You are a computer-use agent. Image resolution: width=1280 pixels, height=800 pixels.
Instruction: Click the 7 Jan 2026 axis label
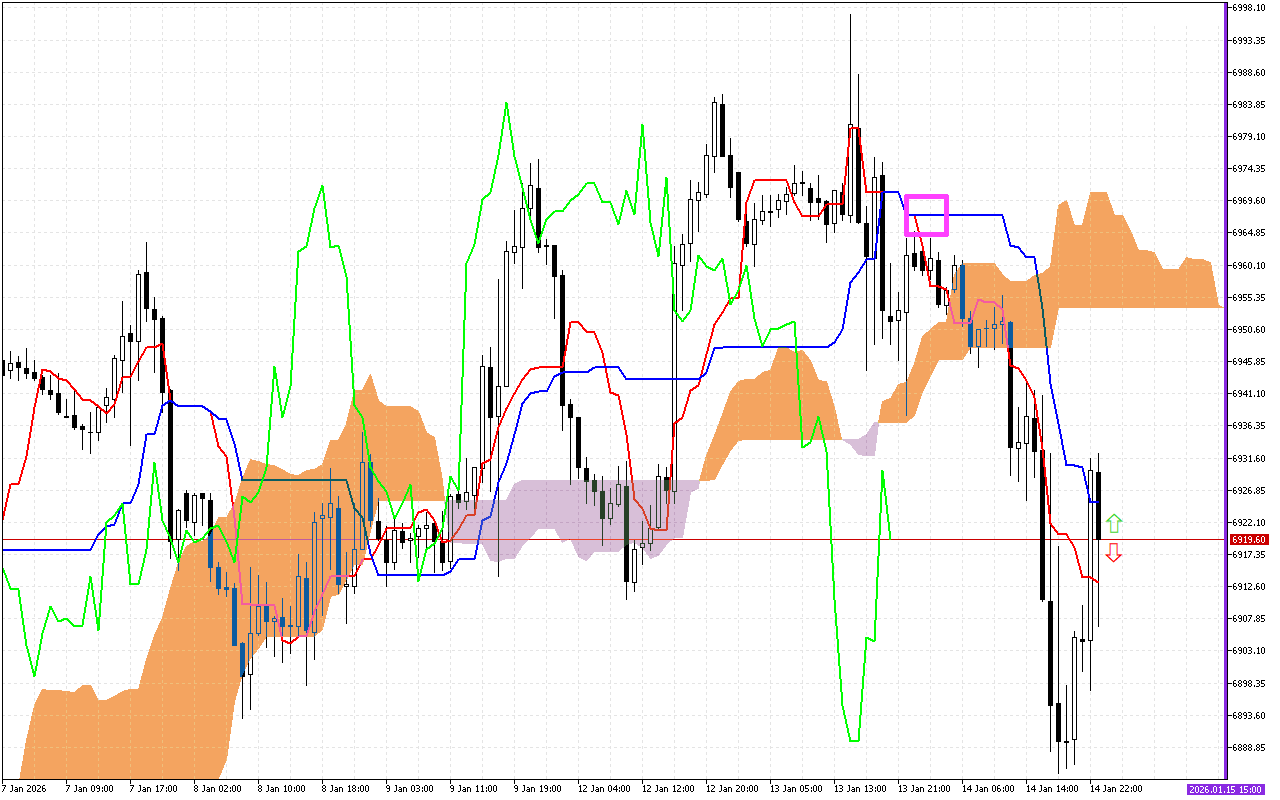click(25, 787)
